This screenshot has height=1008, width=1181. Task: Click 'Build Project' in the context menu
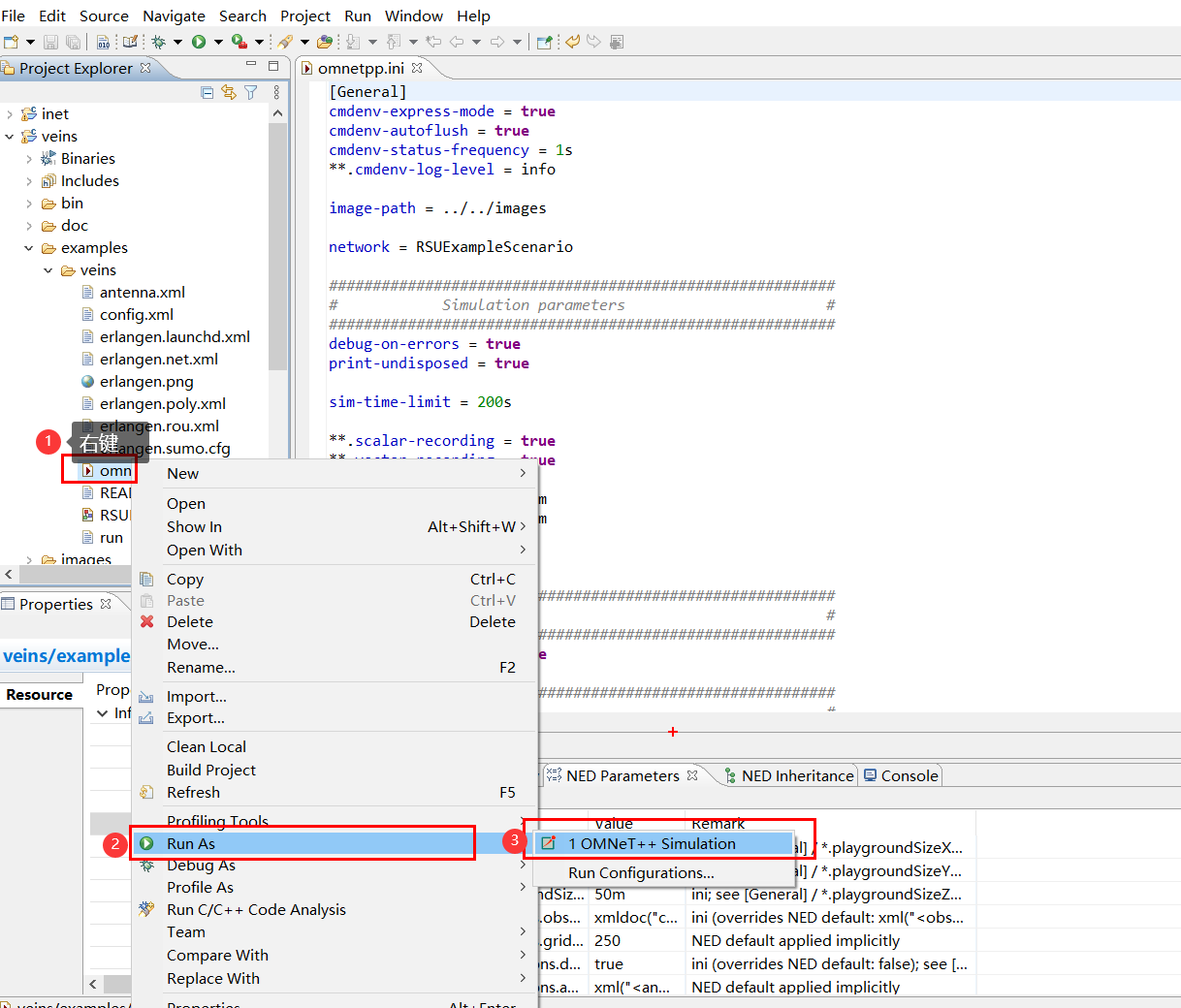(x=211, y=770)
